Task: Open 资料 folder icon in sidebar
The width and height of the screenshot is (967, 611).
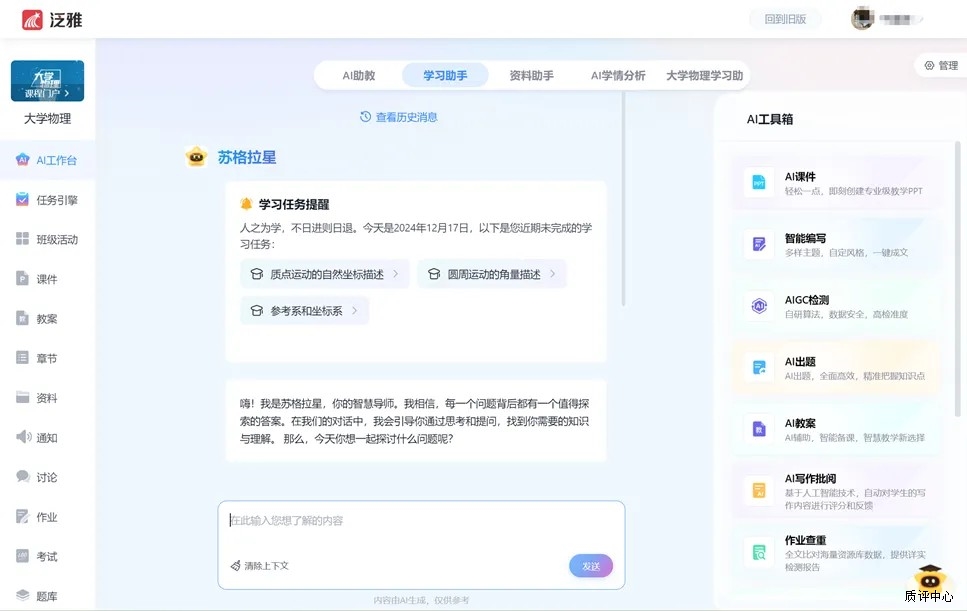Action: click(23, 397)
